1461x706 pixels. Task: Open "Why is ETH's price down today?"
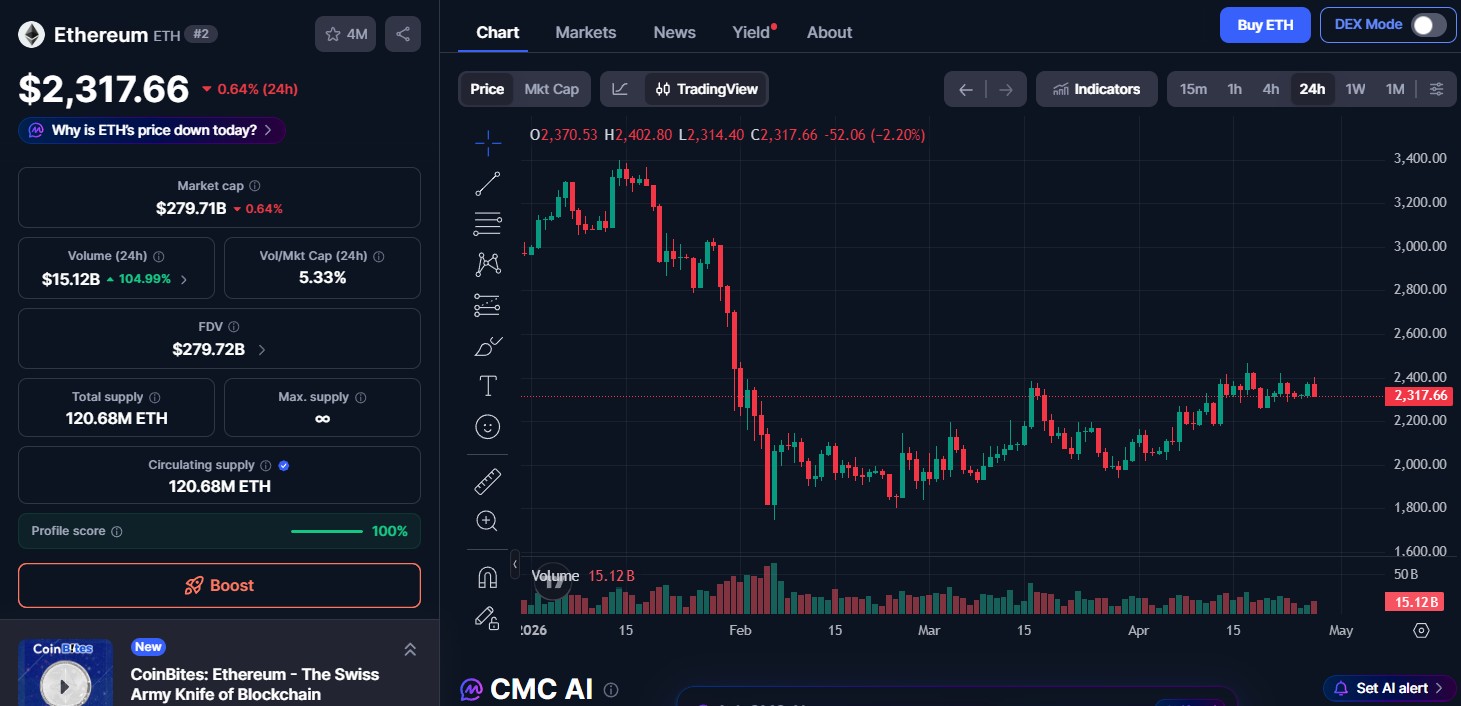pyautogui.click(x=151, y=130)
